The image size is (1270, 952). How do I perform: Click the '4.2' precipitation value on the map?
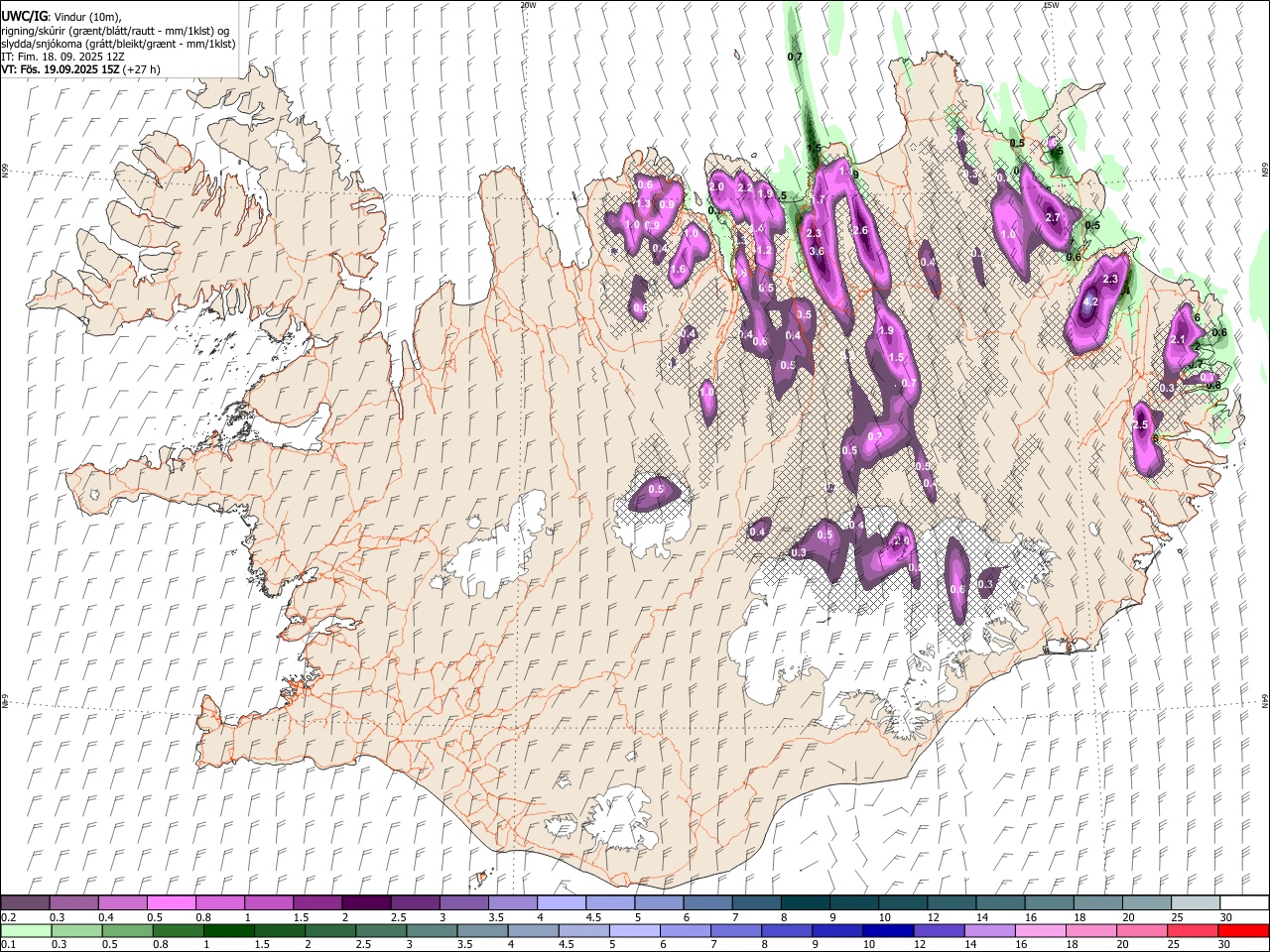(x=1089, y=302)
